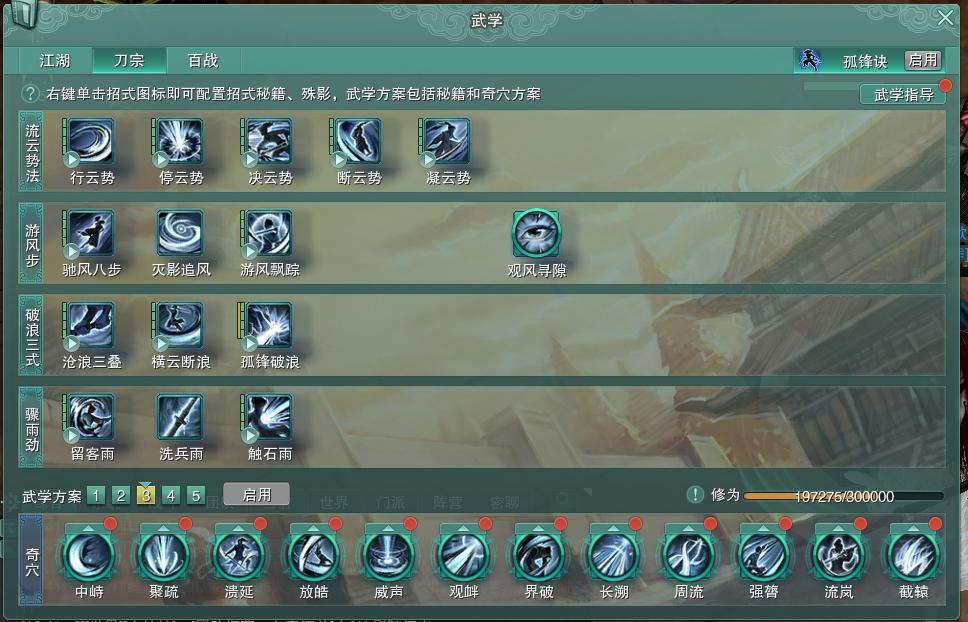Click the 停云势 skill icon

[x=180, y=142]
